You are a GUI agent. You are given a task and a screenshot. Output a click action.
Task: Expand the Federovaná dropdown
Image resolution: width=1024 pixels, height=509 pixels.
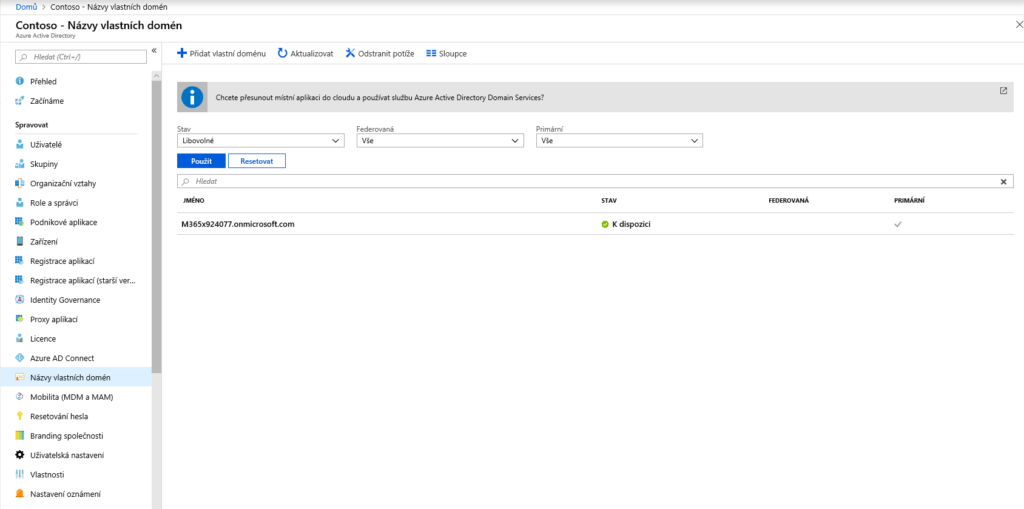click(440, 141)
